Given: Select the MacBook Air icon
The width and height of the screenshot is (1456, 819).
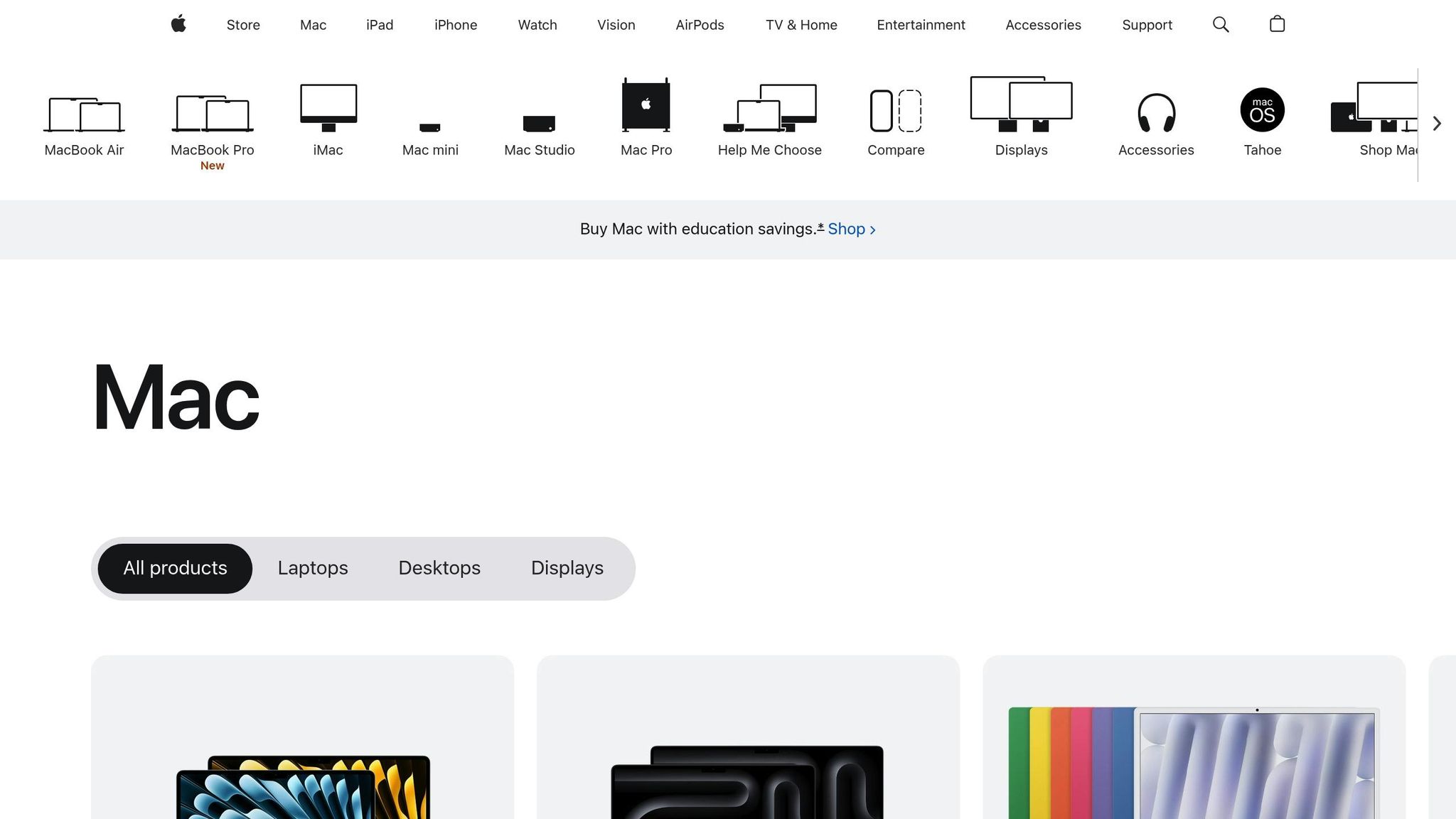Looking at the screenshot, I should (x=84, y=114).
